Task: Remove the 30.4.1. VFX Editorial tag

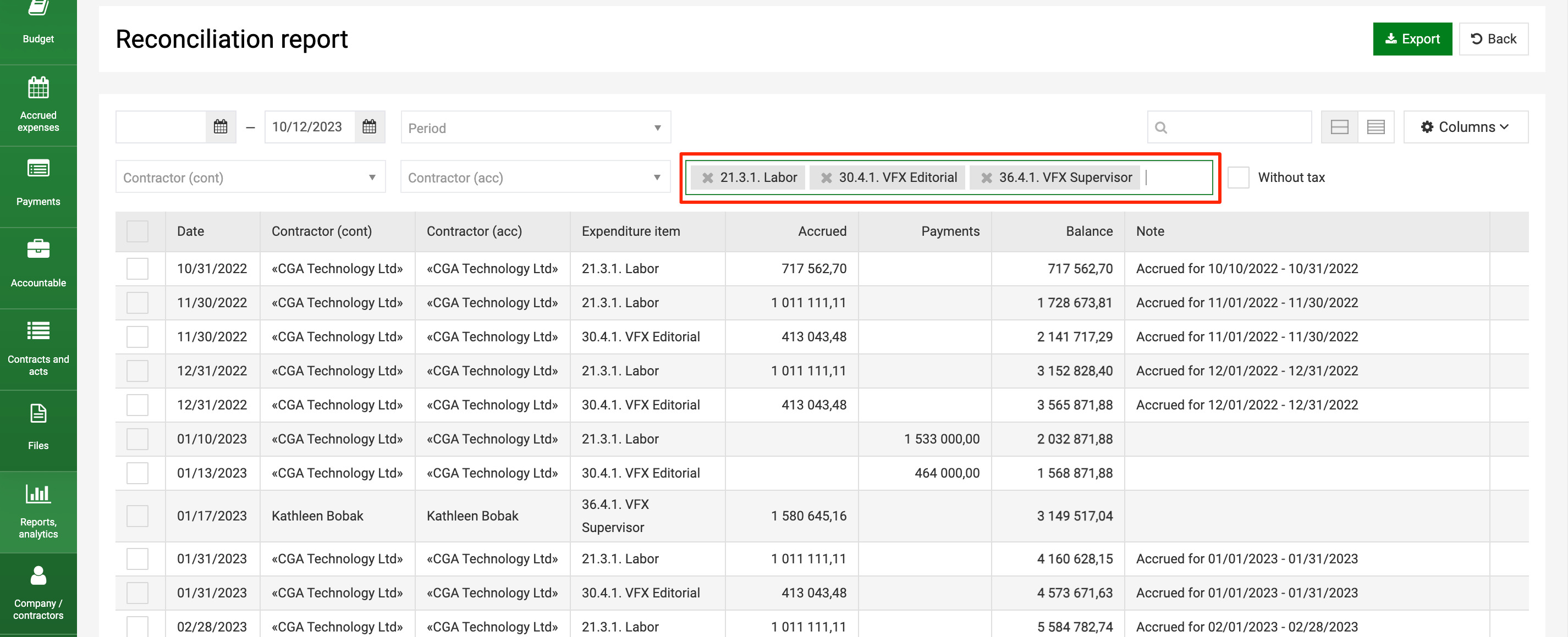Action: pyautogui.click(x=826, y=178)
